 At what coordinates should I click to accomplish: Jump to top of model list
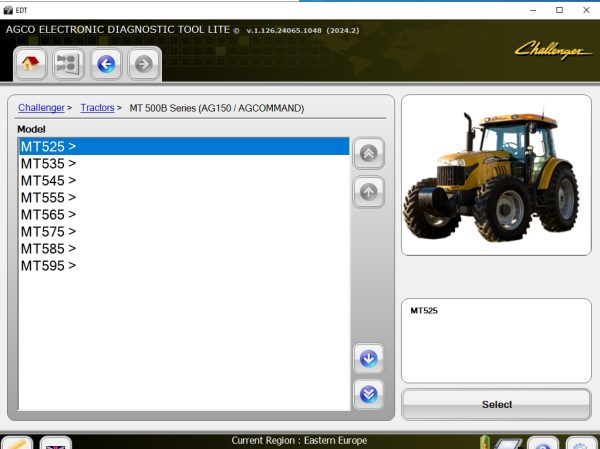pyautogui.click(x=368, y=153)
